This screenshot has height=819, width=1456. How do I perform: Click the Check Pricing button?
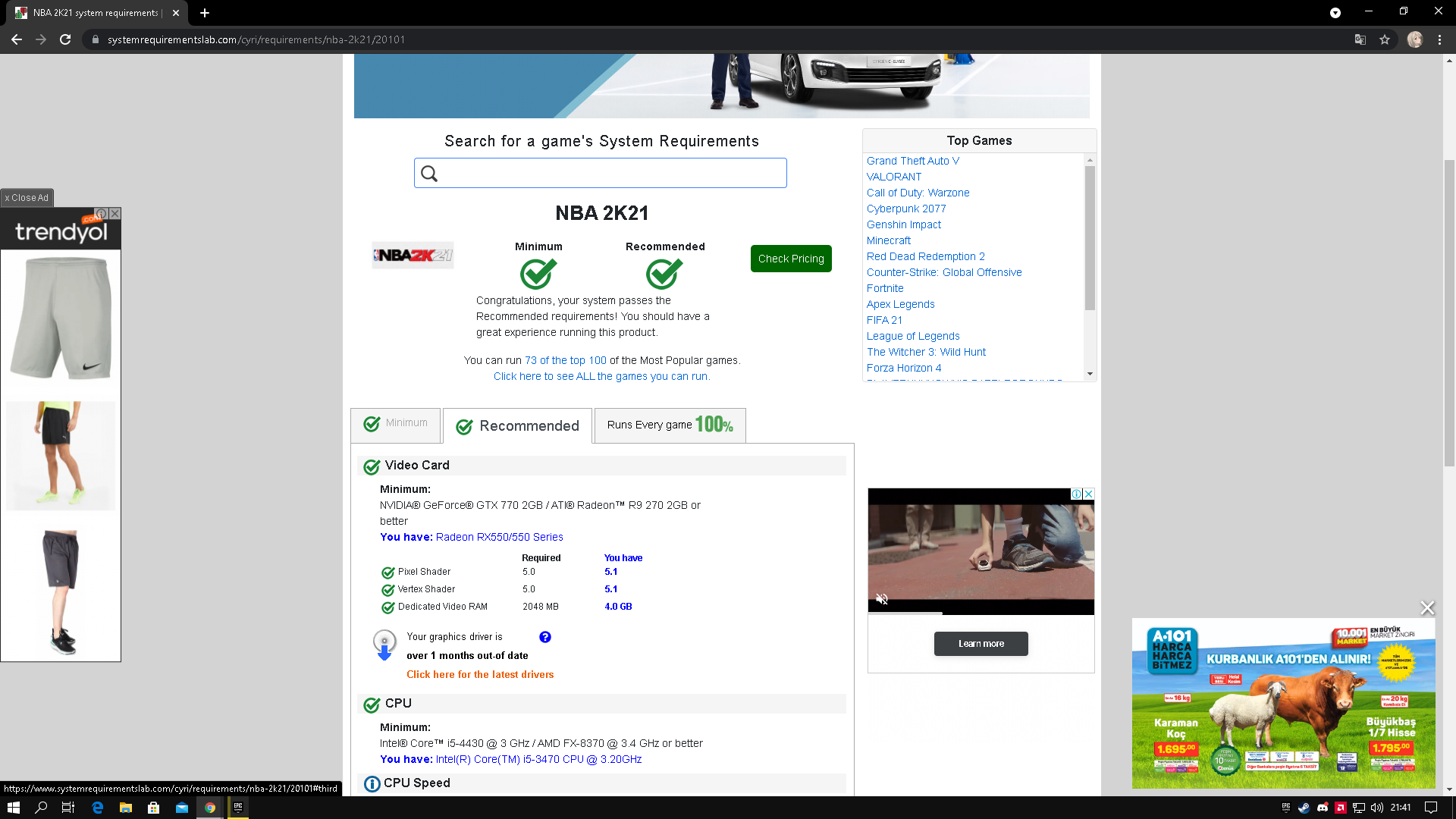pos(791,259)
